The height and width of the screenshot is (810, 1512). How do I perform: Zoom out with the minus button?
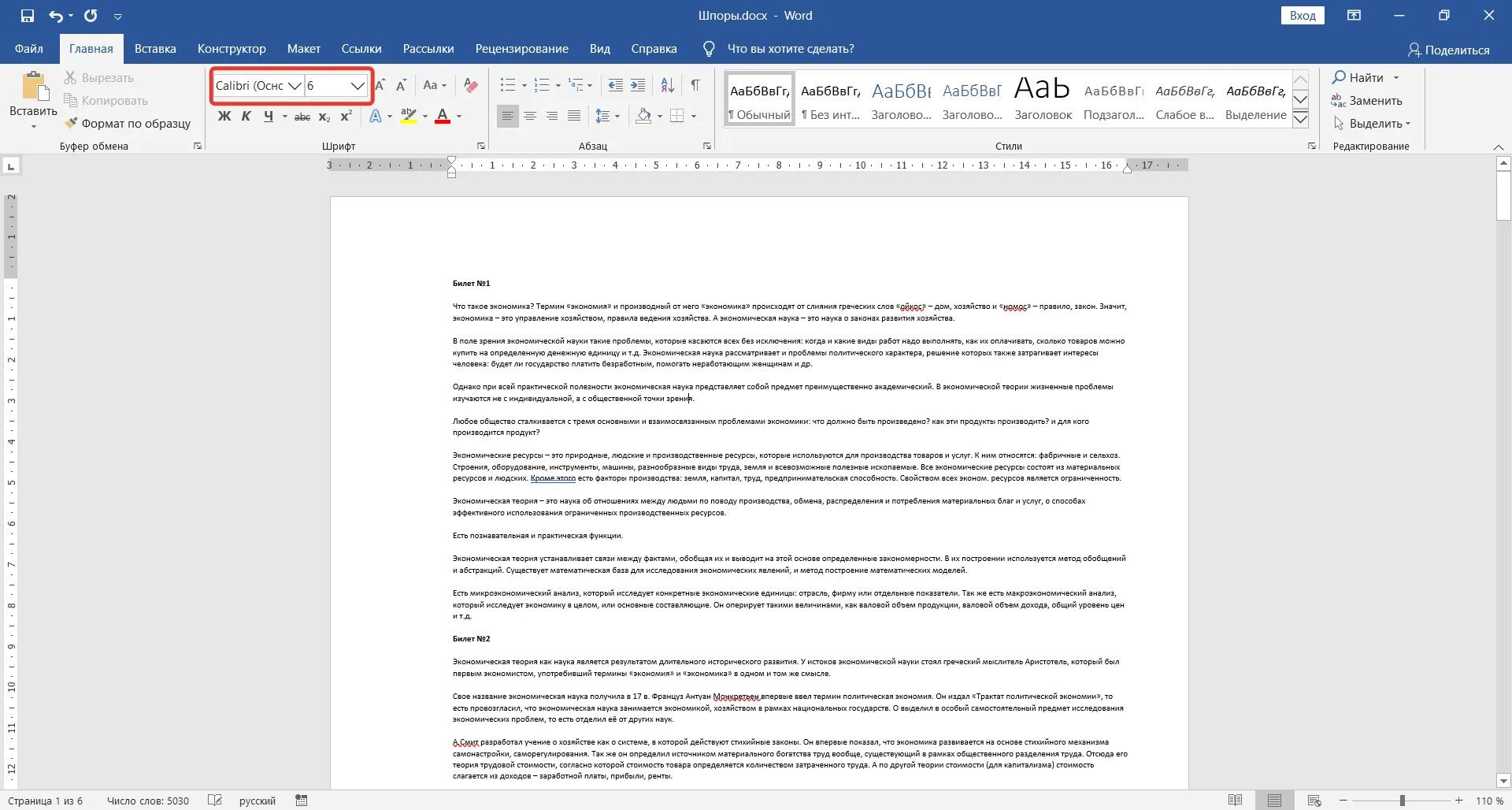click(1343, 801)
